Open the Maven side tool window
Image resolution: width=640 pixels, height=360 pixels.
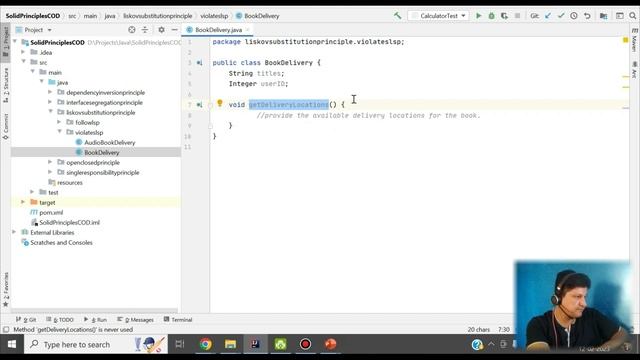coord(634,40)
